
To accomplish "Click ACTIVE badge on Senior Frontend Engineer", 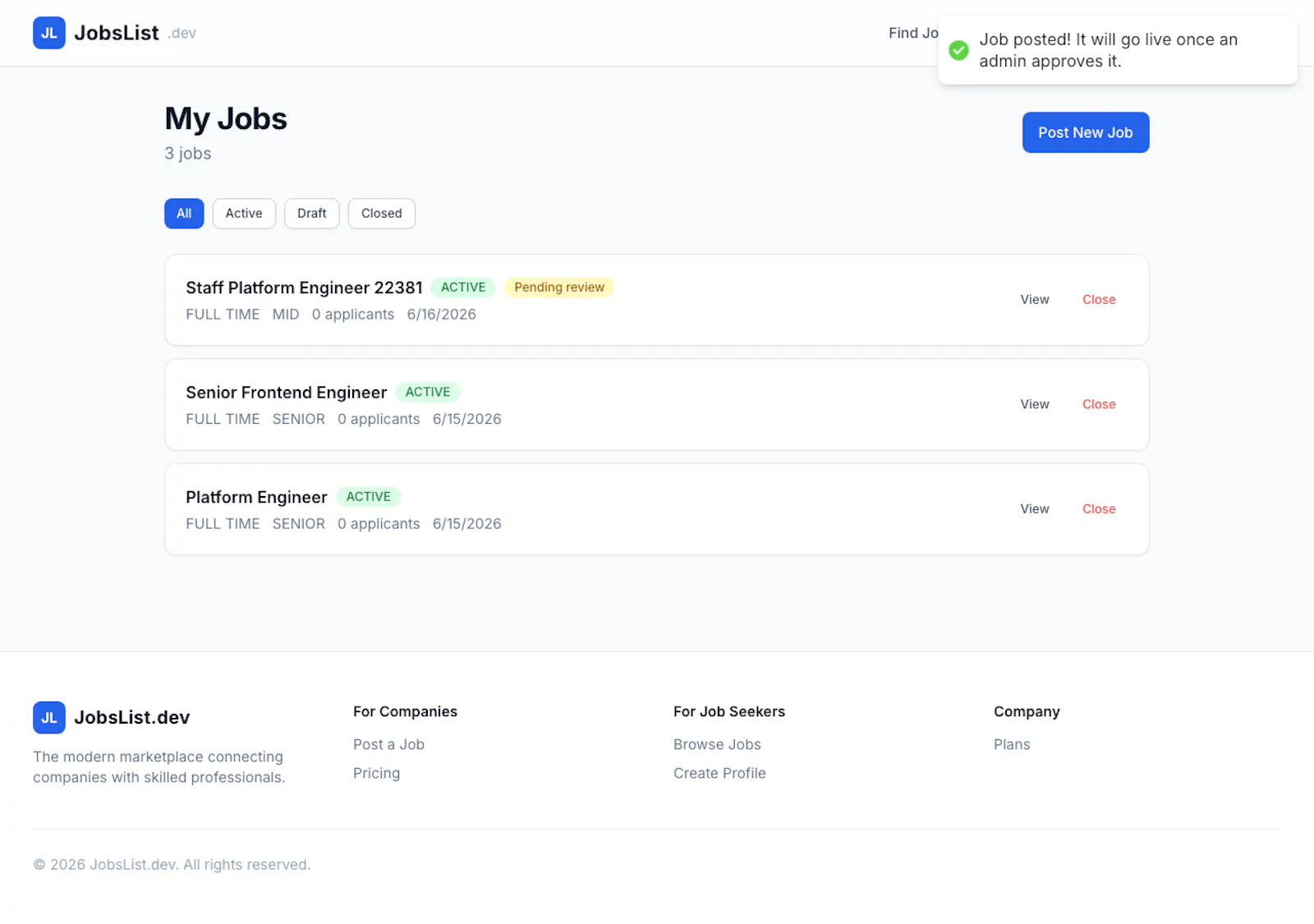I will pos(428,392).
